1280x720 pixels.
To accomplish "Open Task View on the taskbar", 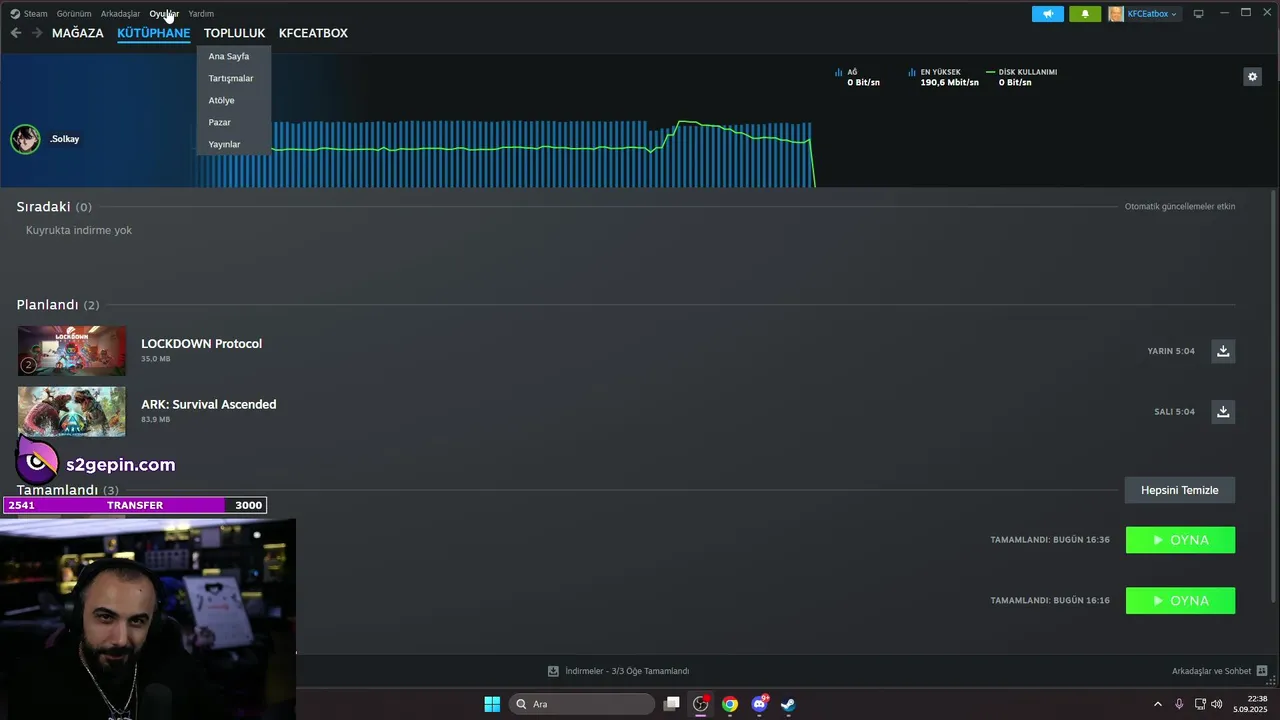I will (x=672, y=704).
